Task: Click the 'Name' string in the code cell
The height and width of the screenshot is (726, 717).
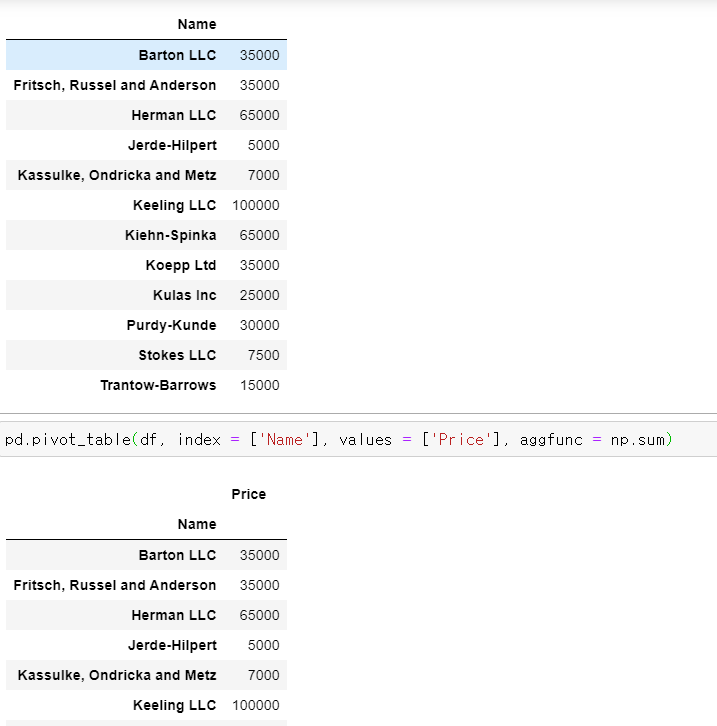Action: 285,439
